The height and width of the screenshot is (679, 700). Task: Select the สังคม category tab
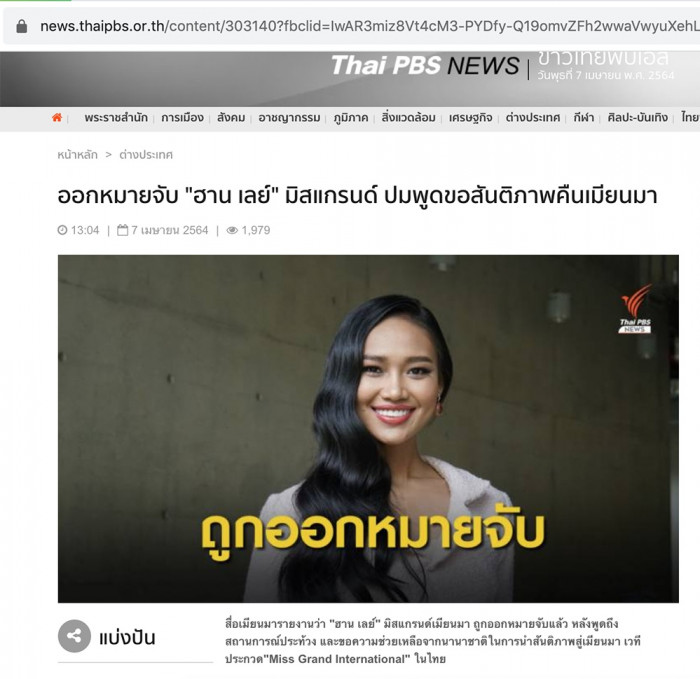coord(231,118)
